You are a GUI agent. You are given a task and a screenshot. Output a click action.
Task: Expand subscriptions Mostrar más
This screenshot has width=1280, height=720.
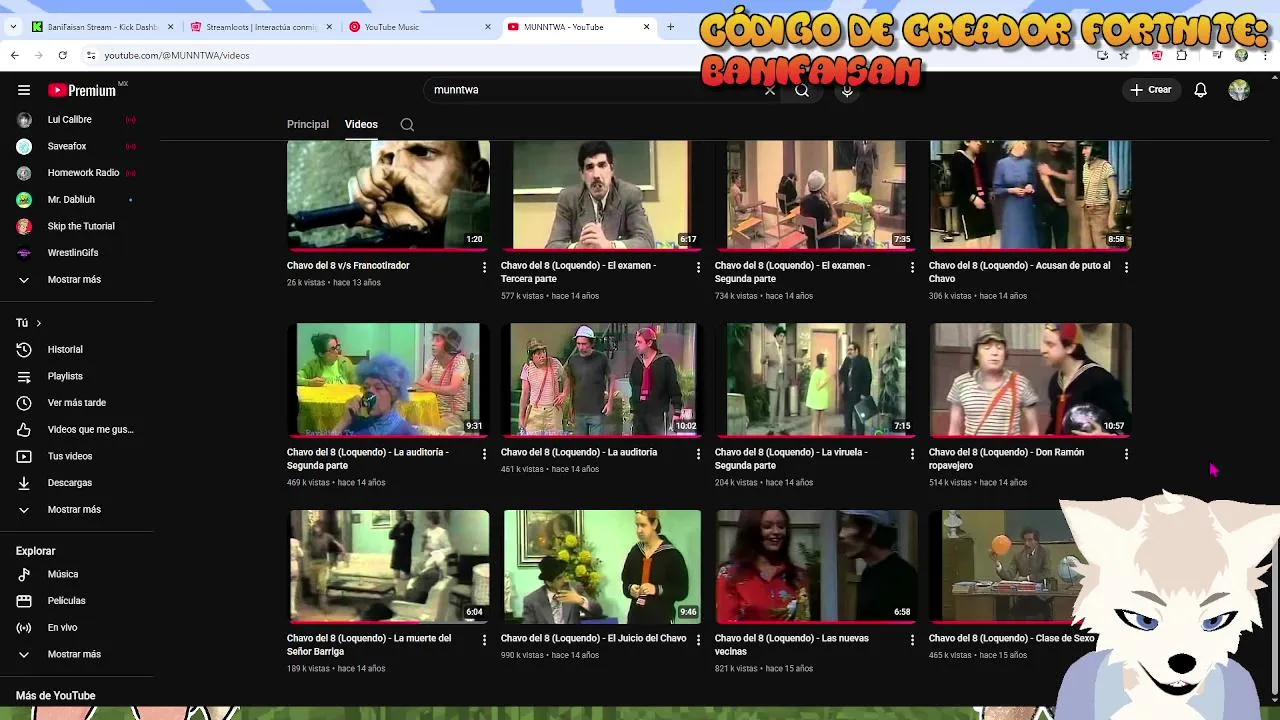click(x=76, y=279)
